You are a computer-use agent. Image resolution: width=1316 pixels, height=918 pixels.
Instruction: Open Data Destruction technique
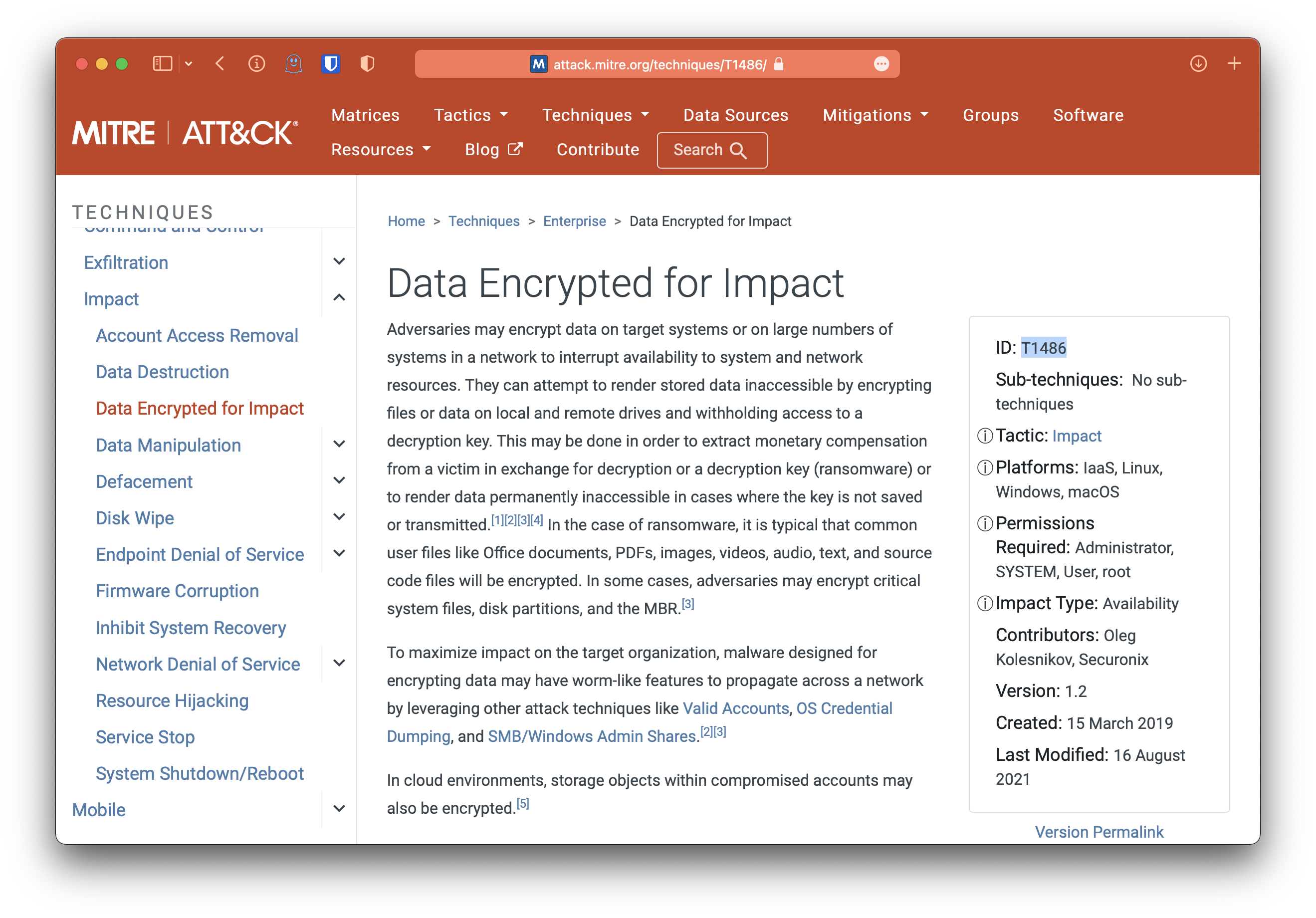tap(162, 372)
